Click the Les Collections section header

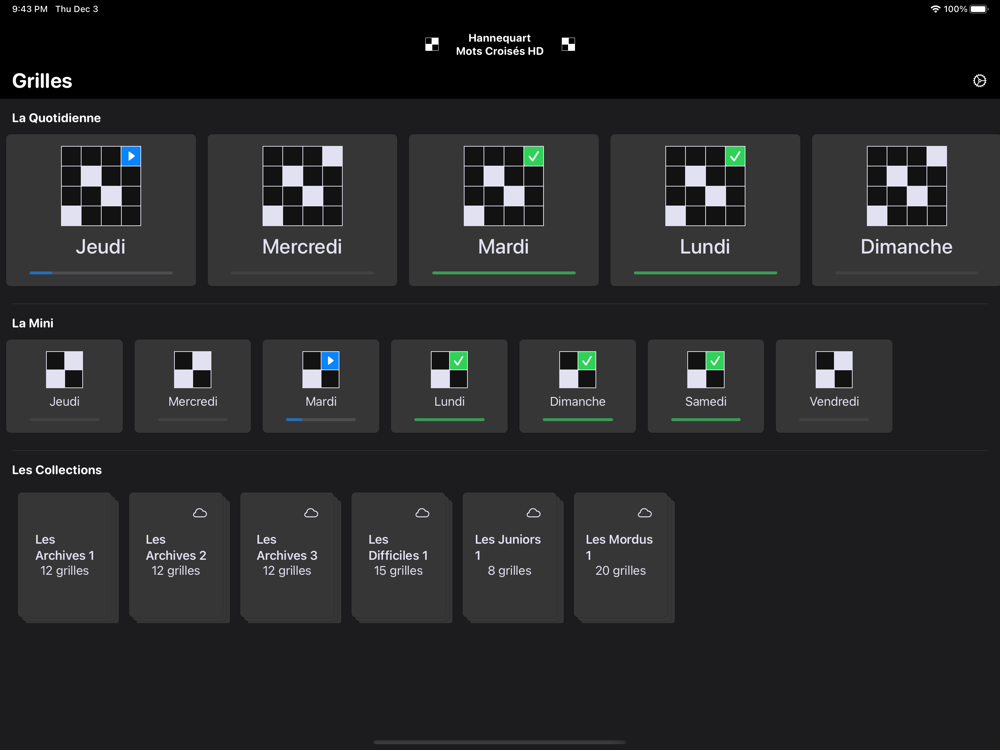57,470
